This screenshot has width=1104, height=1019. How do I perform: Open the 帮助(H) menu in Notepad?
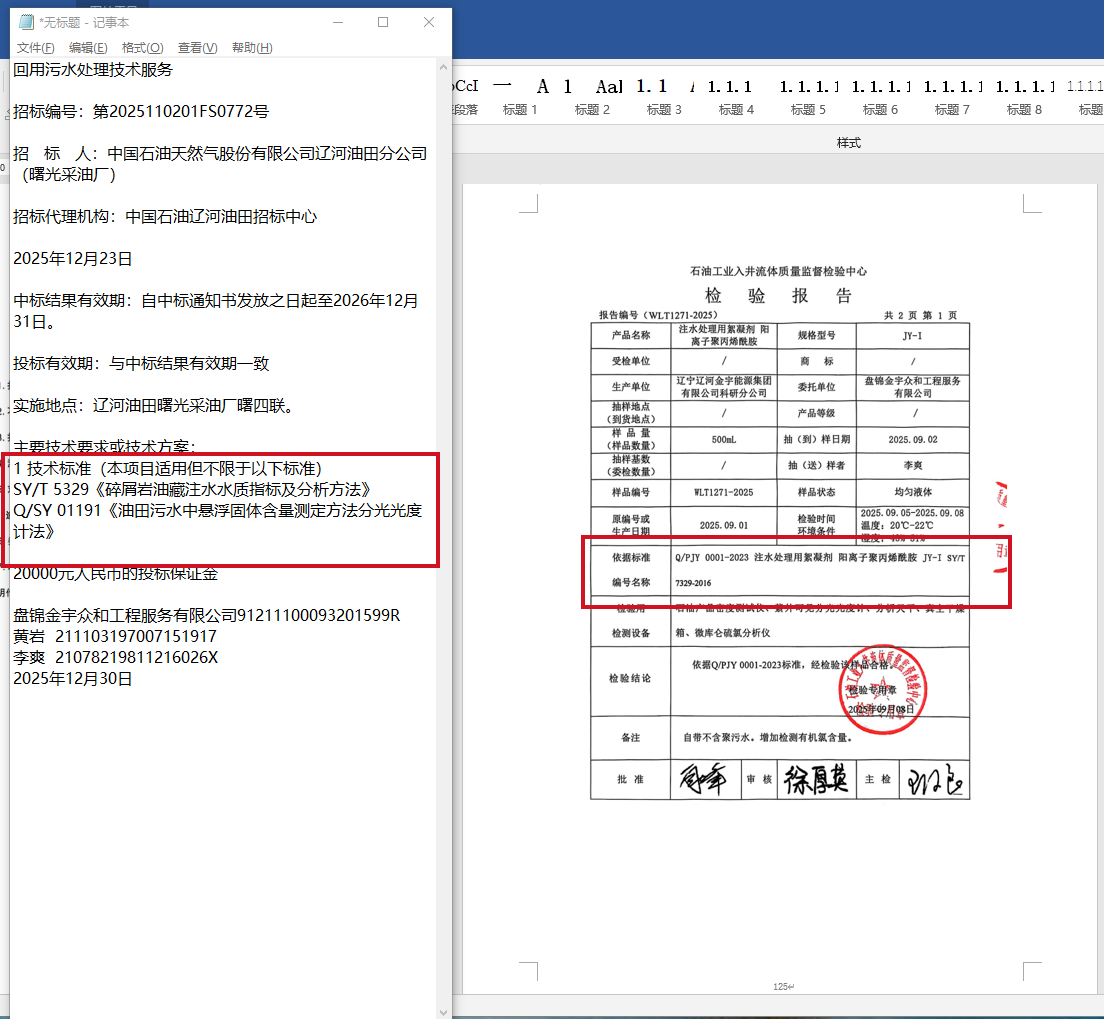click(252, 48)
